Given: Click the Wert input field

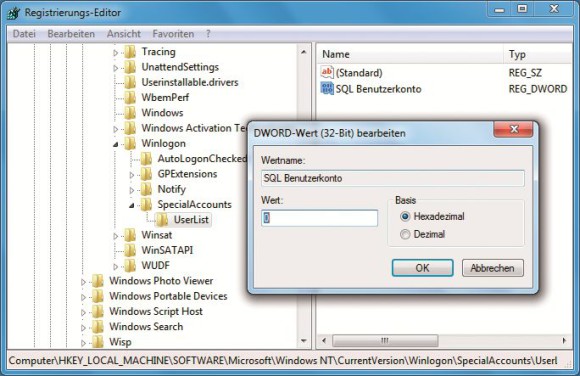Looking at the screenshot, I should [x=320, y=218].
